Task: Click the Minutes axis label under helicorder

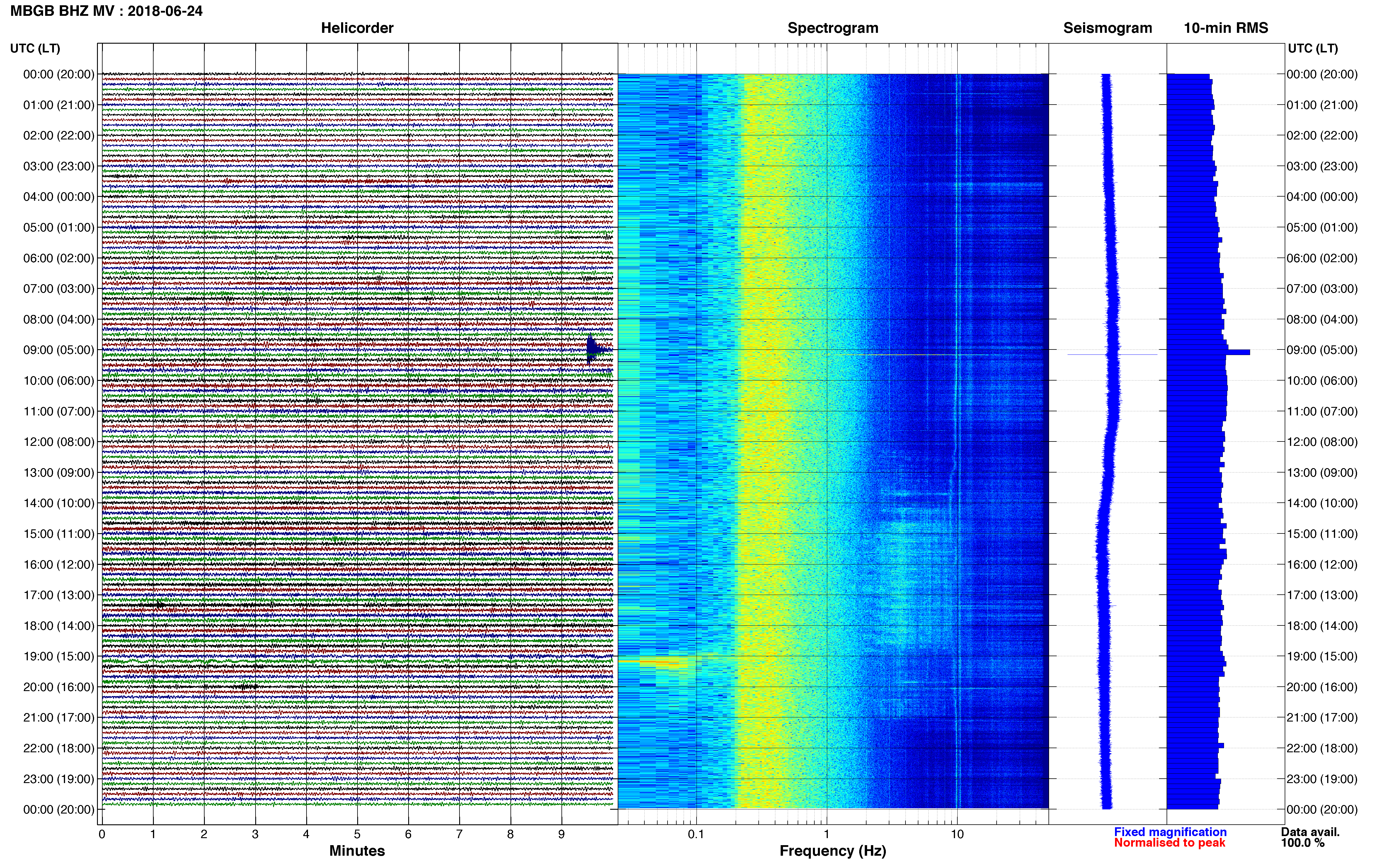Action: 357,851
